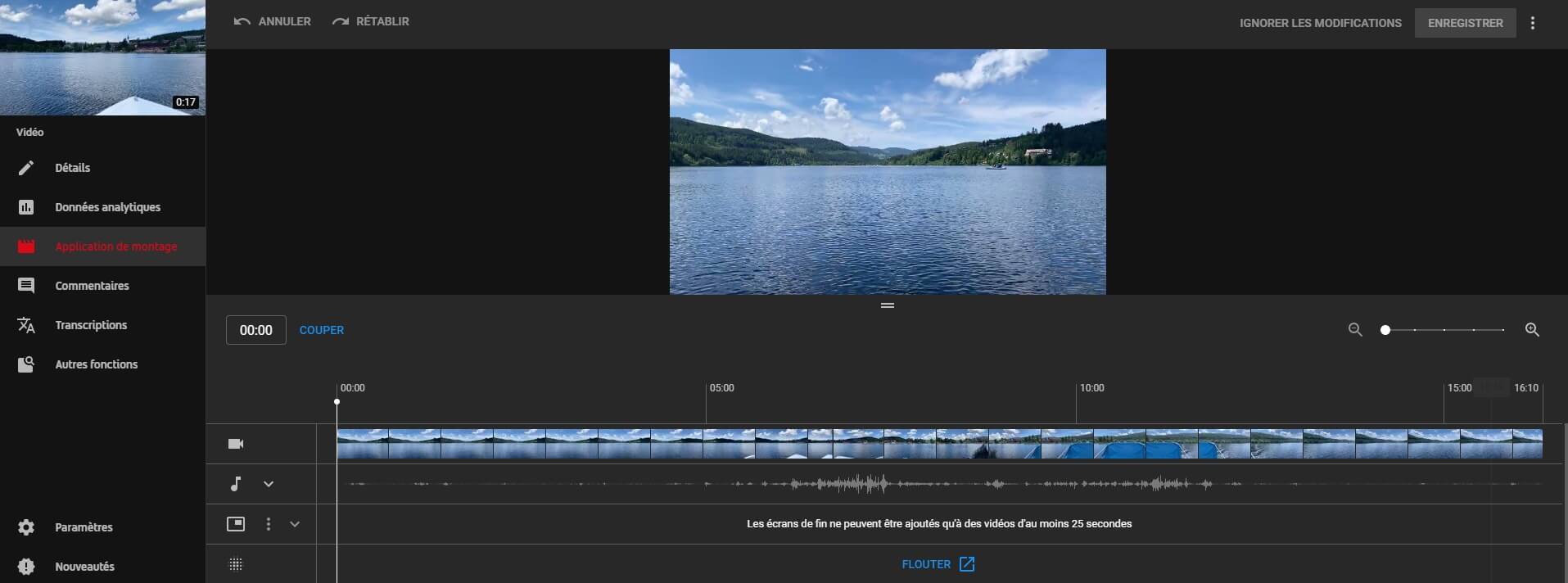Image resolution: width=1568 pixels, height=583 pixels.
Task: Click the COUPER trim button
Action: 322,330
